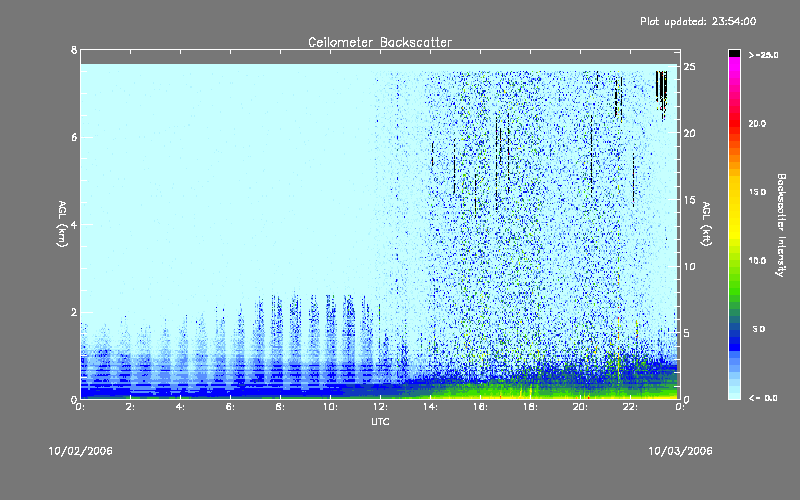Click the '6' km tick label

click(x=74, y=137)
